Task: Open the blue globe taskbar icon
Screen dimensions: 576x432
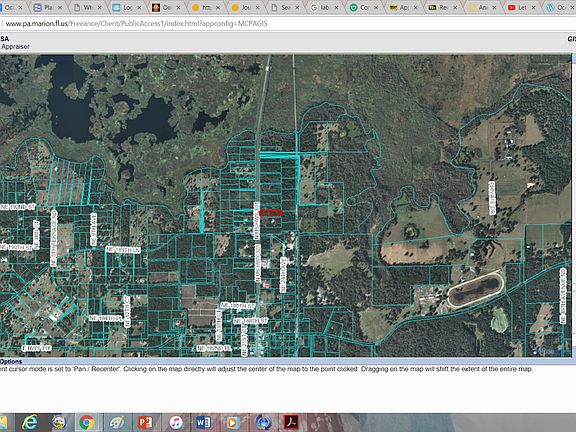Action: pyautogui.click(x=263, y=422)
